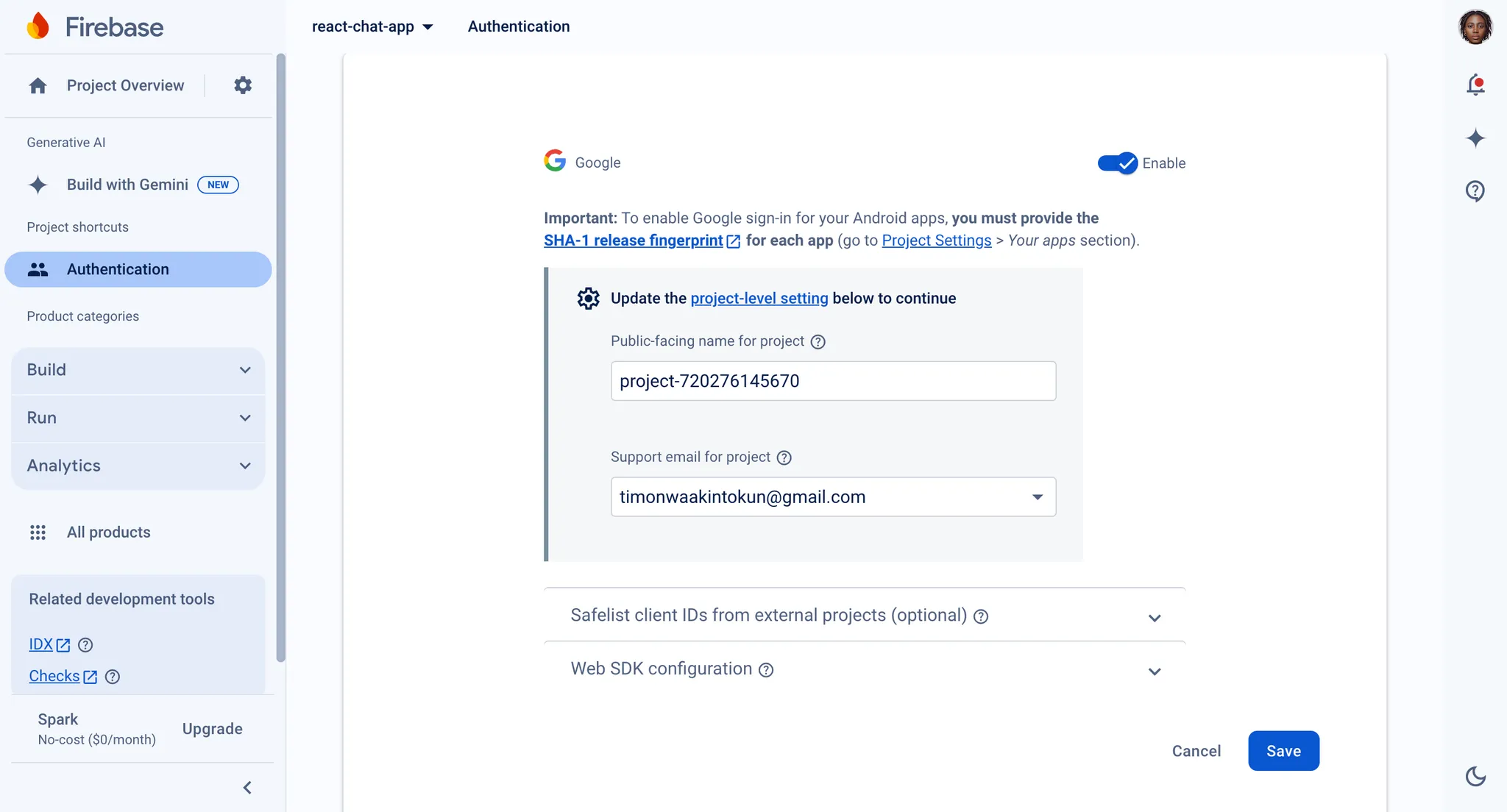This screenshot has width=1507, height=812.
Task: Click the Firebase flame logo
Action: [38, 26]
